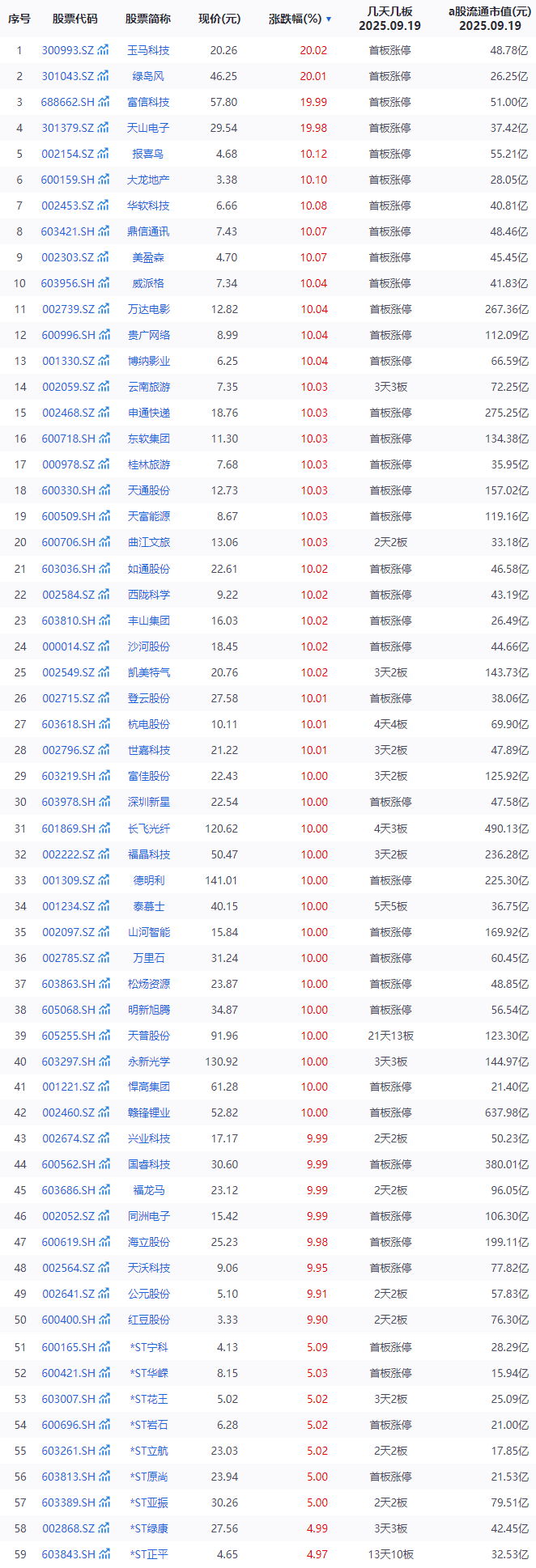
Task: Open stock name link *ST宁科
Action: pyautogui.click(x=149, y=1347)
